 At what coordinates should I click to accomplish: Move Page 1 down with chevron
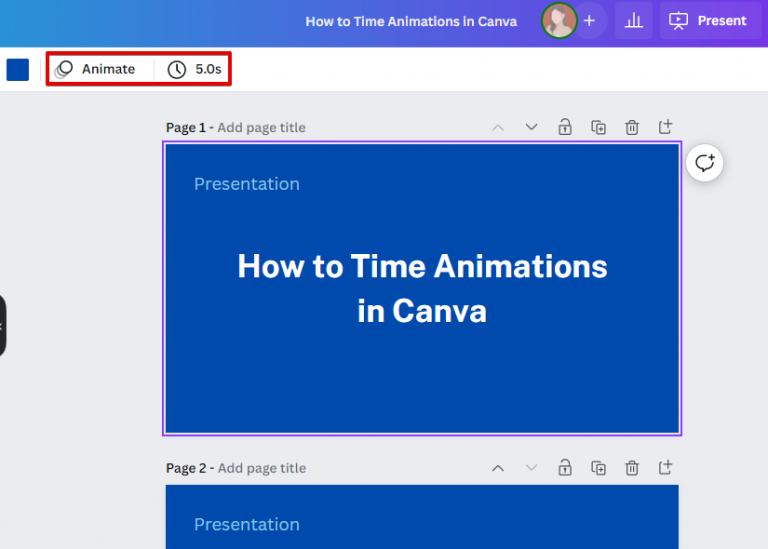(x=531, y=127)
